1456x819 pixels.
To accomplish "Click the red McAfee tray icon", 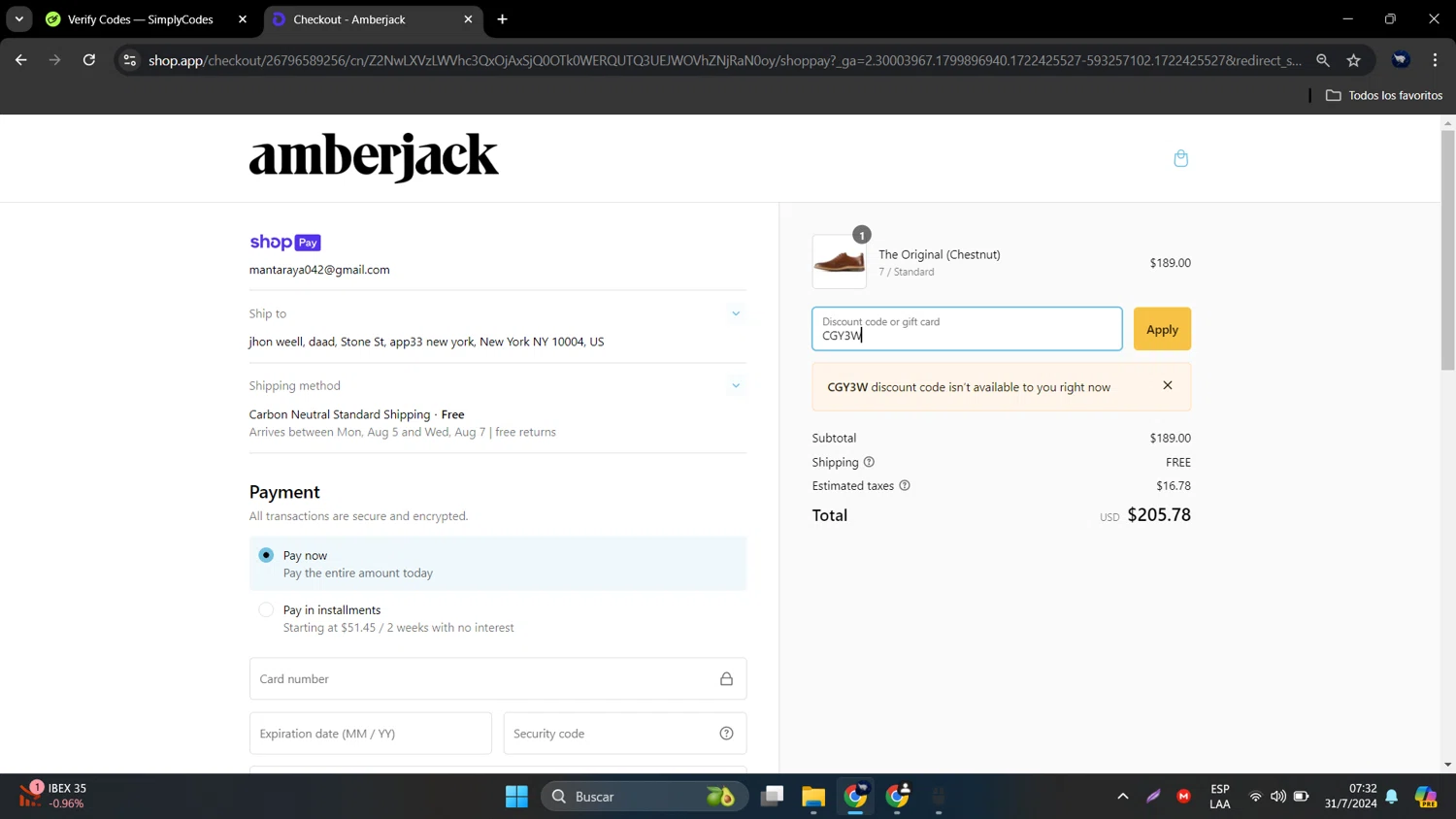I will [x=1183, y=797].
